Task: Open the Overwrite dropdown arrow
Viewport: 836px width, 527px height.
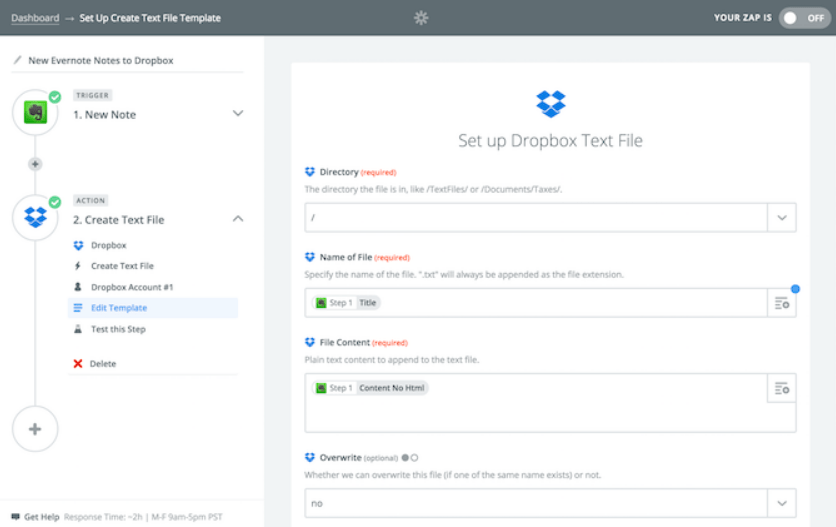Action: tap(782, 504)
